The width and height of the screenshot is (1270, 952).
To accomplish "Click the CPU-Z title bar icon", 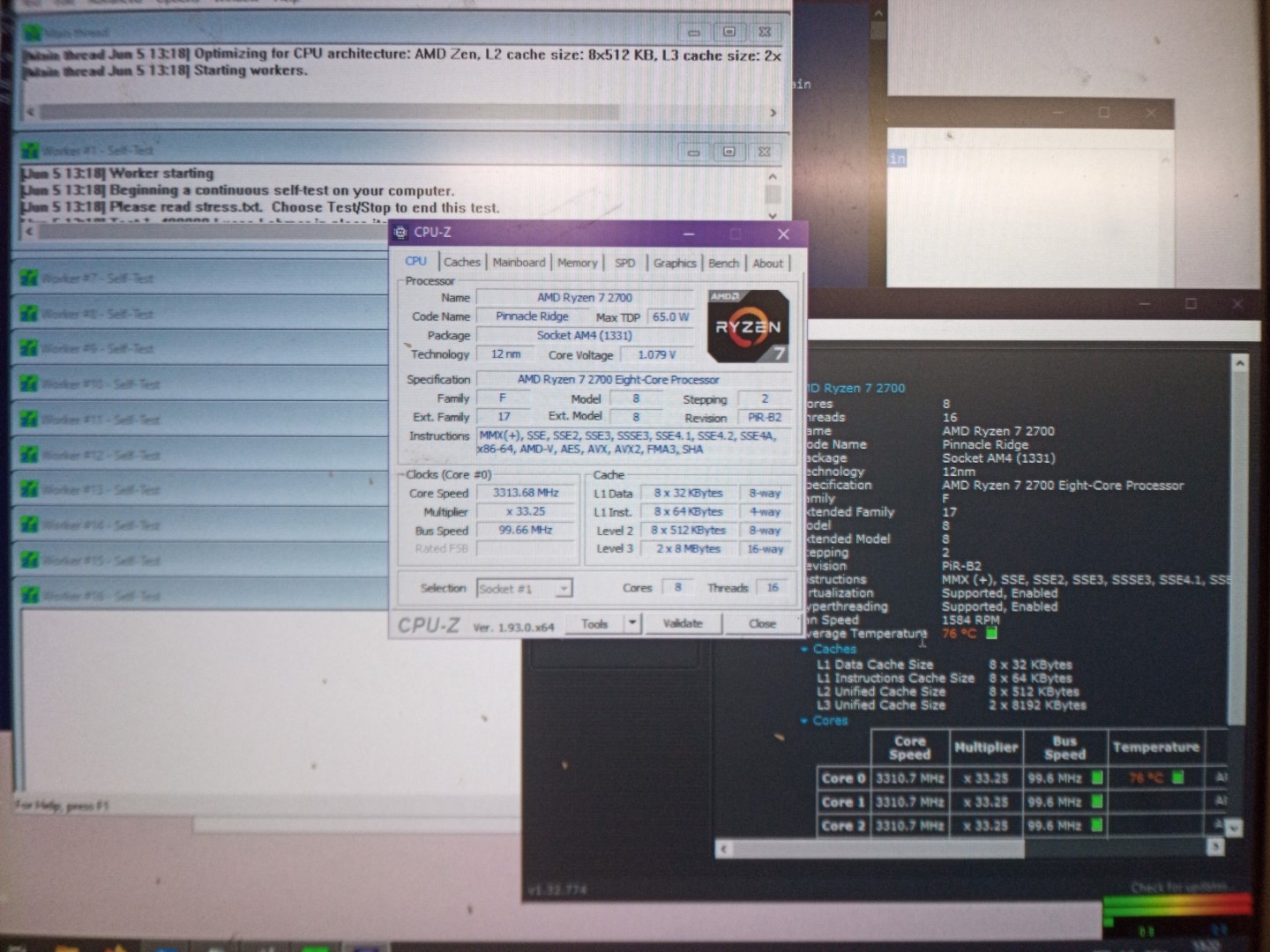I will 400,233.
